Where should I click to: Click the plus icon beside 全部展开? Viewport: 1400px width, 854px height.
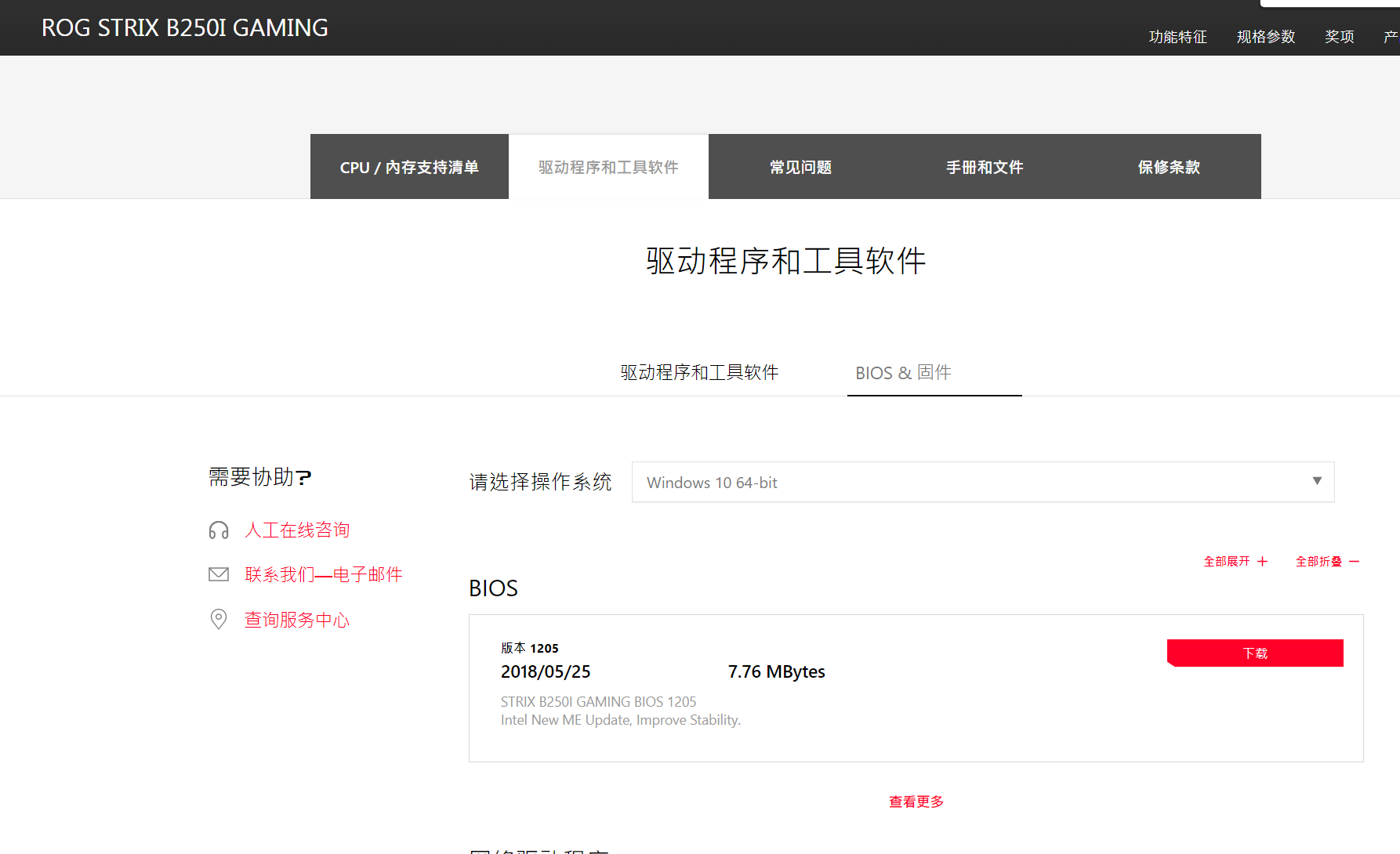(1262, 562)
